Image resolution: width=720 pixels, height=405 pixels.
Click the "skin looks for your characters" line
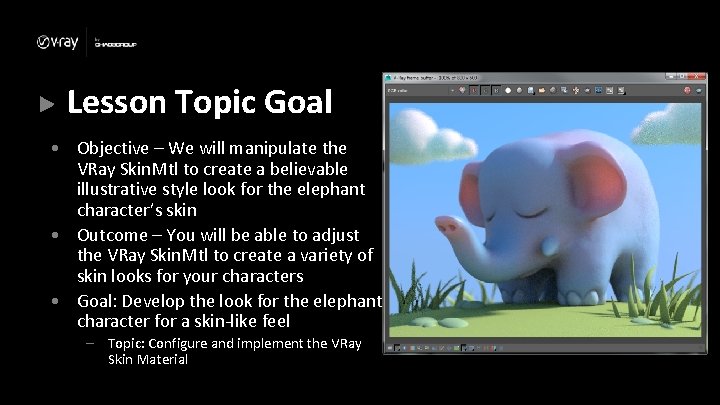point(190,276)
